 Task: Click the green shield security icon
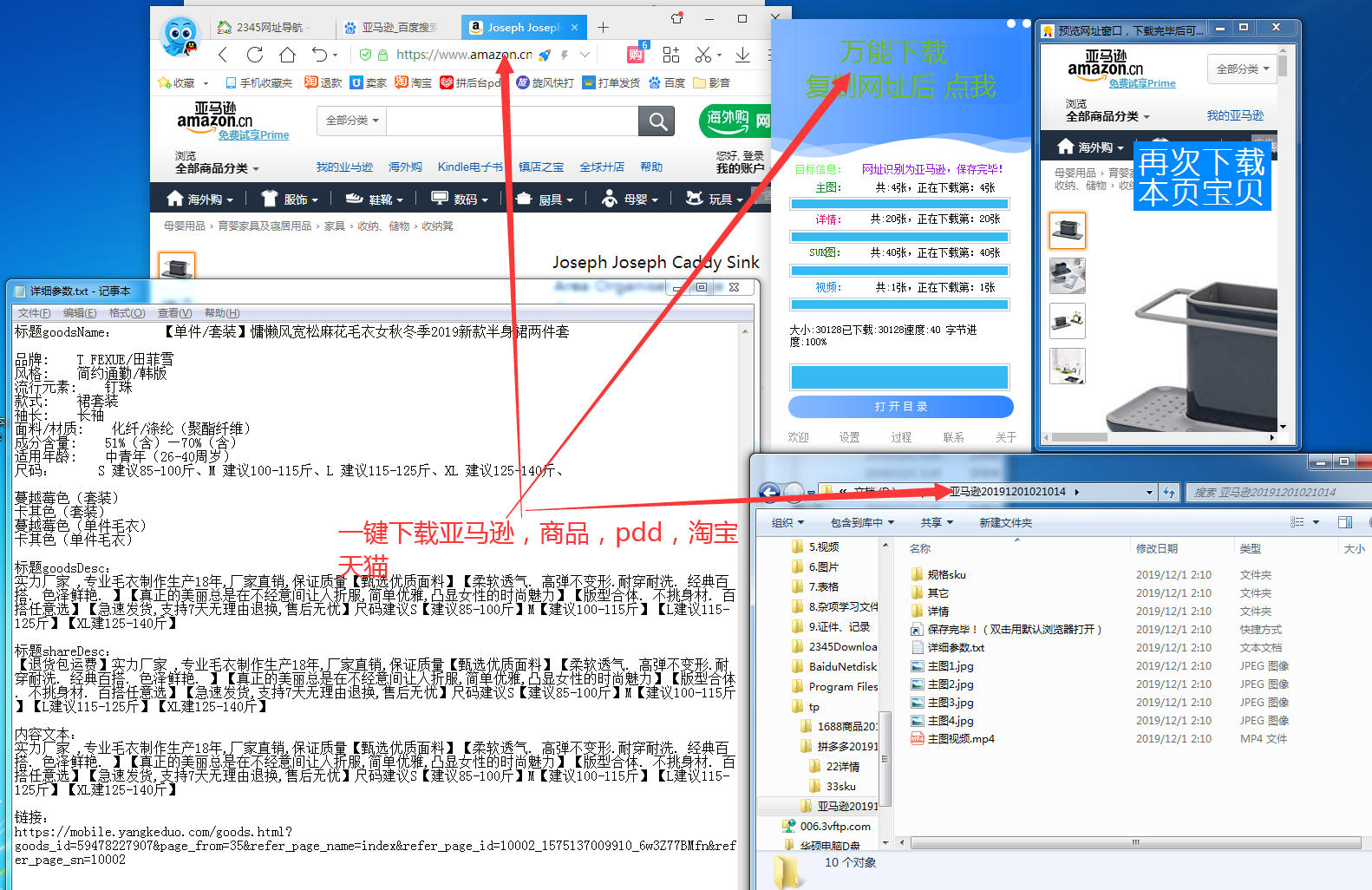[x=366, y=55]
